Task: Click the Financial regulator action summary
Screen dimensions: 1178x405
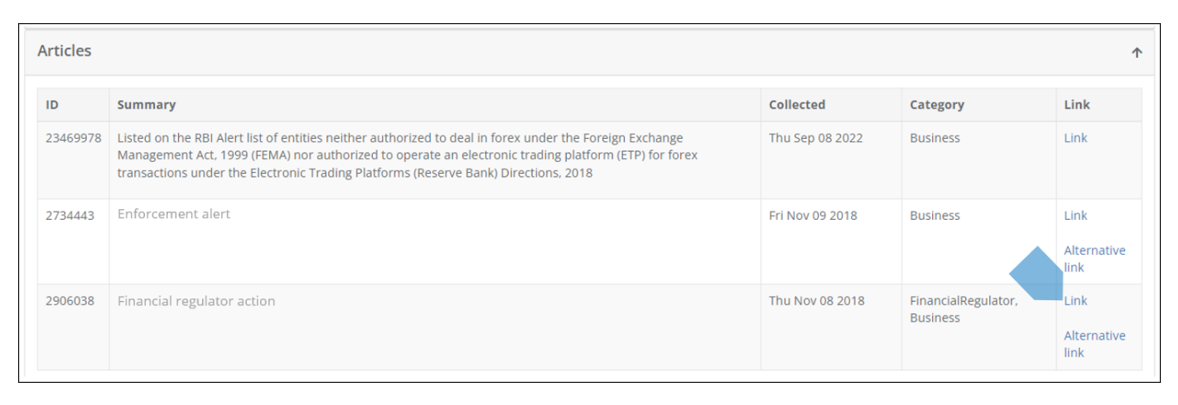Action: point(196,300)
